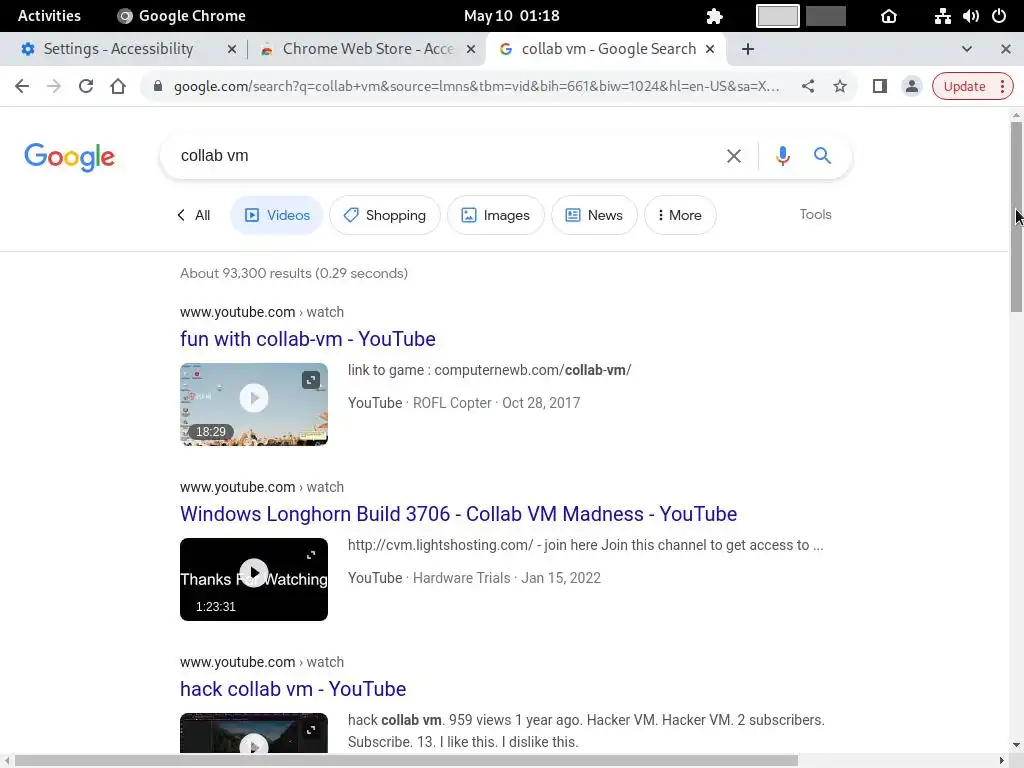The height and width of the screenshot is (768, 1024).
Task: Open the Activities overview
Action: (x=49, y=16)
